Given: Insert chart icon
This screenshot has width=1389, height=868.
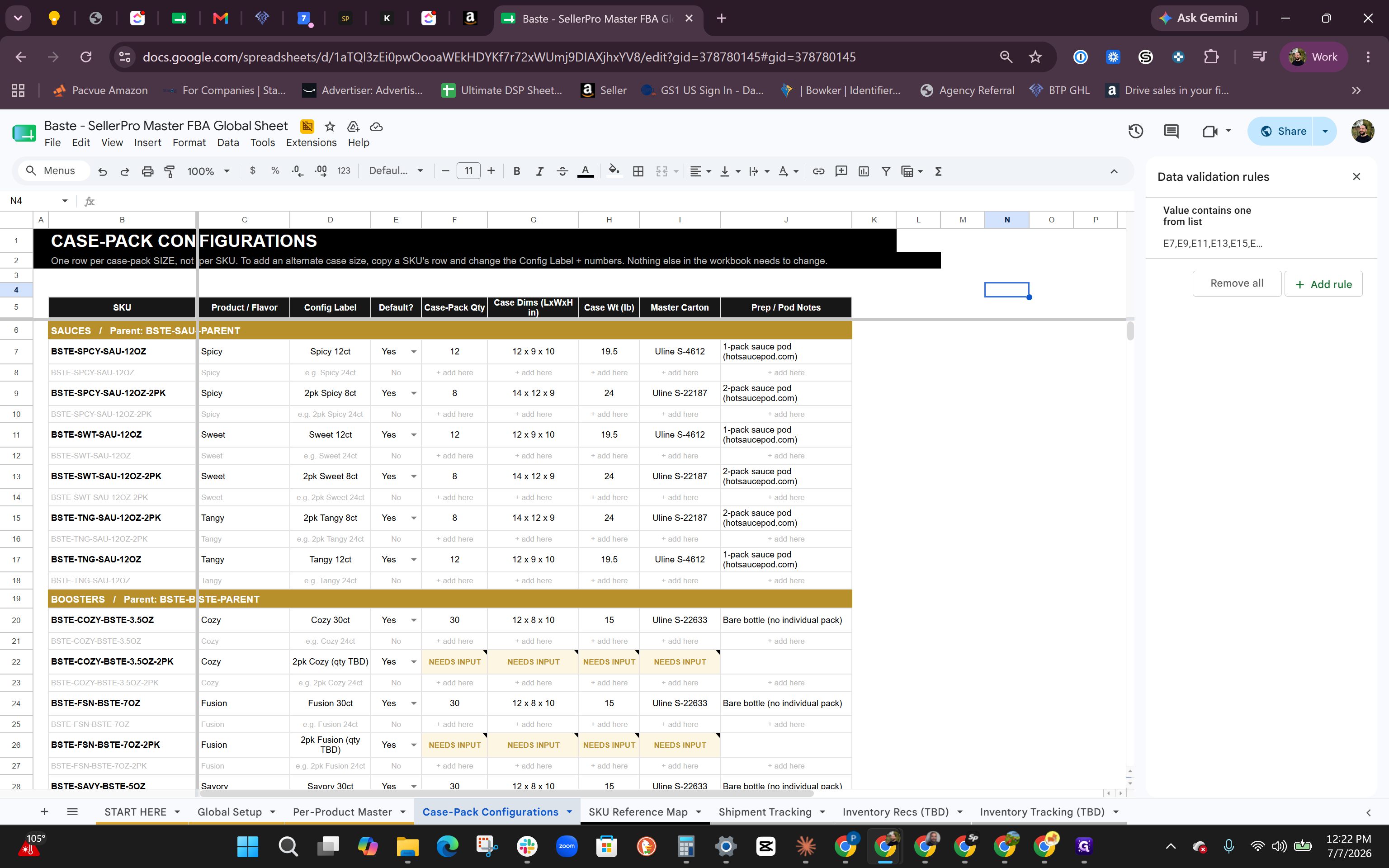Looking at the screenshot, I should (x=863, y=171).
